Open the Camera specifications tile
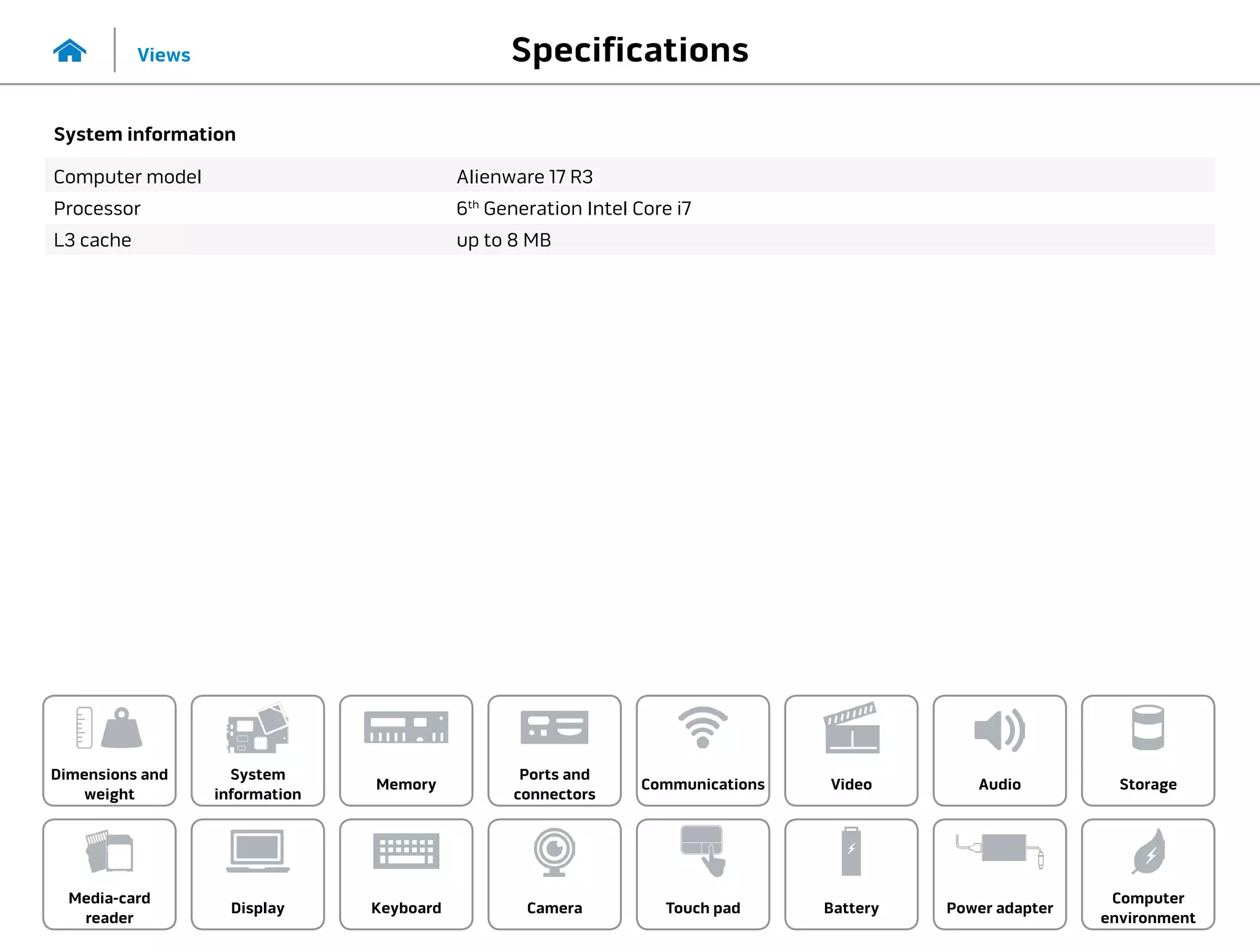The height and width of the screenshot is (952, 1260). point(554,874)
